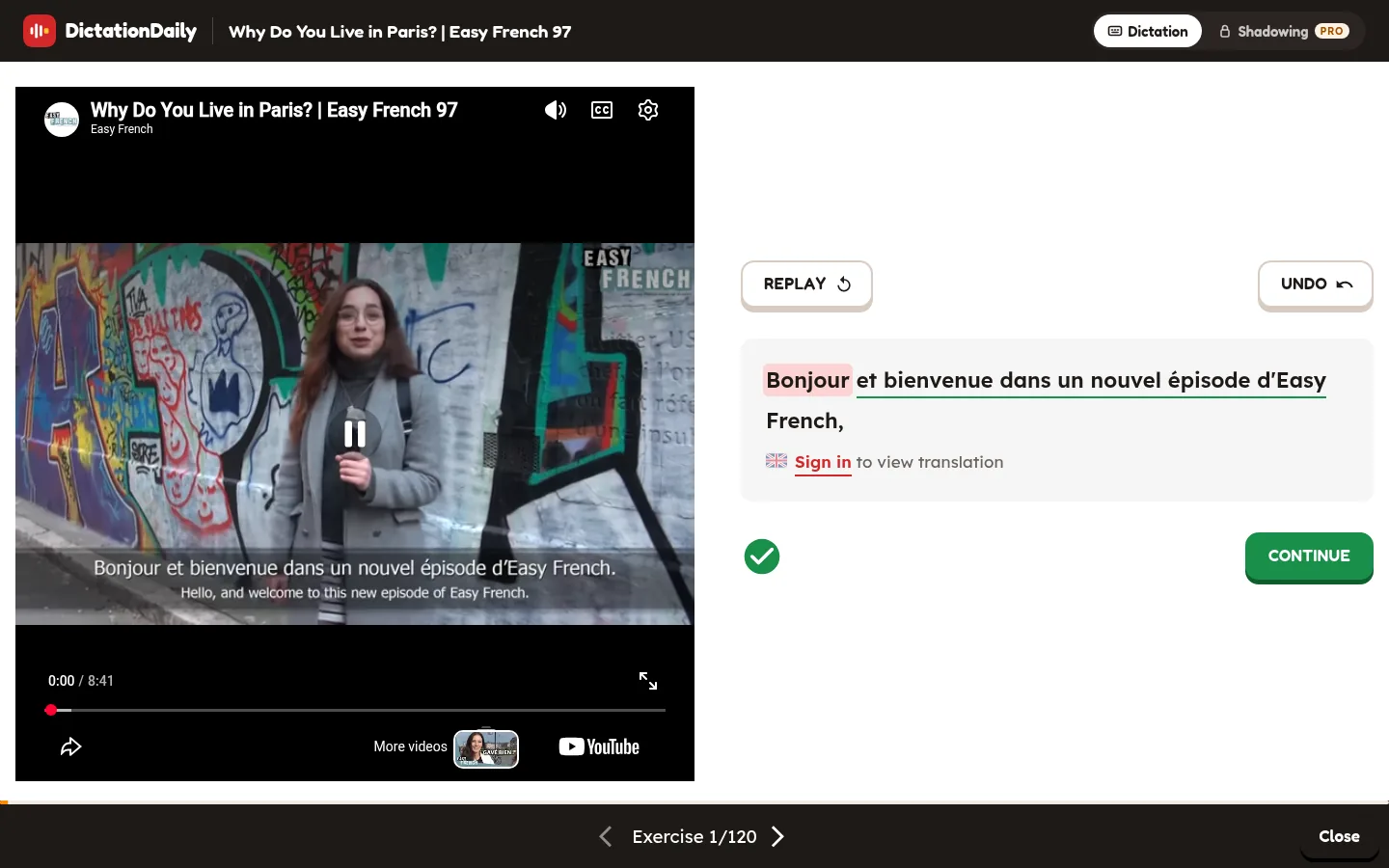The image size is (1389, 868).
Task: Open the video title link in player
Action: click(x=274, y=110)
